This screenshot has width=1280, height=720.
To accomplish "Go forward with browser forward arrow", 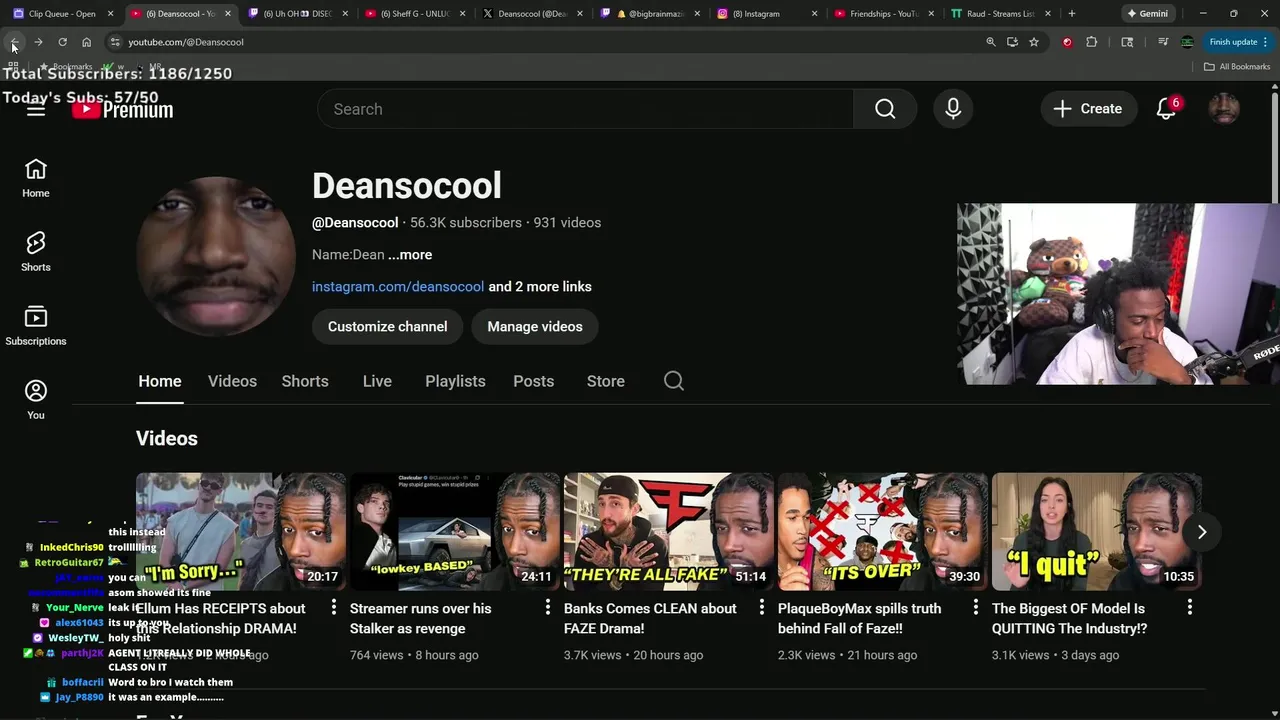I will point(38,42).
